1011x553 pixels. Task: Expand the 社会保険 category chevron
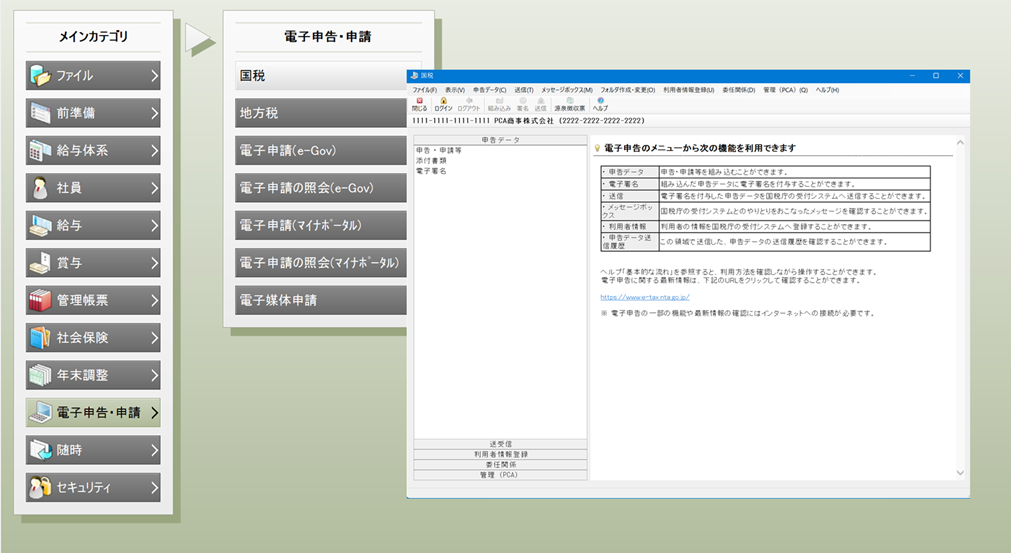(154, 338)
